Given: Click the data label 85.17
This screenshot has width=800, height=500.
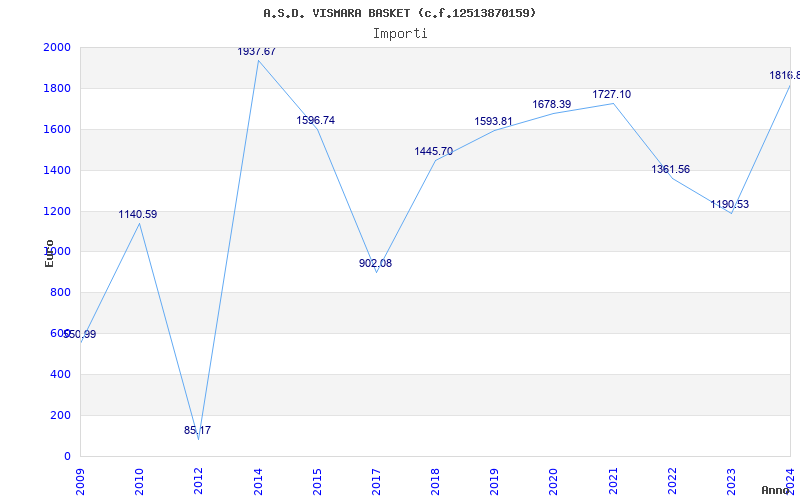Looking at the screenshot, I should pos(197,431).
